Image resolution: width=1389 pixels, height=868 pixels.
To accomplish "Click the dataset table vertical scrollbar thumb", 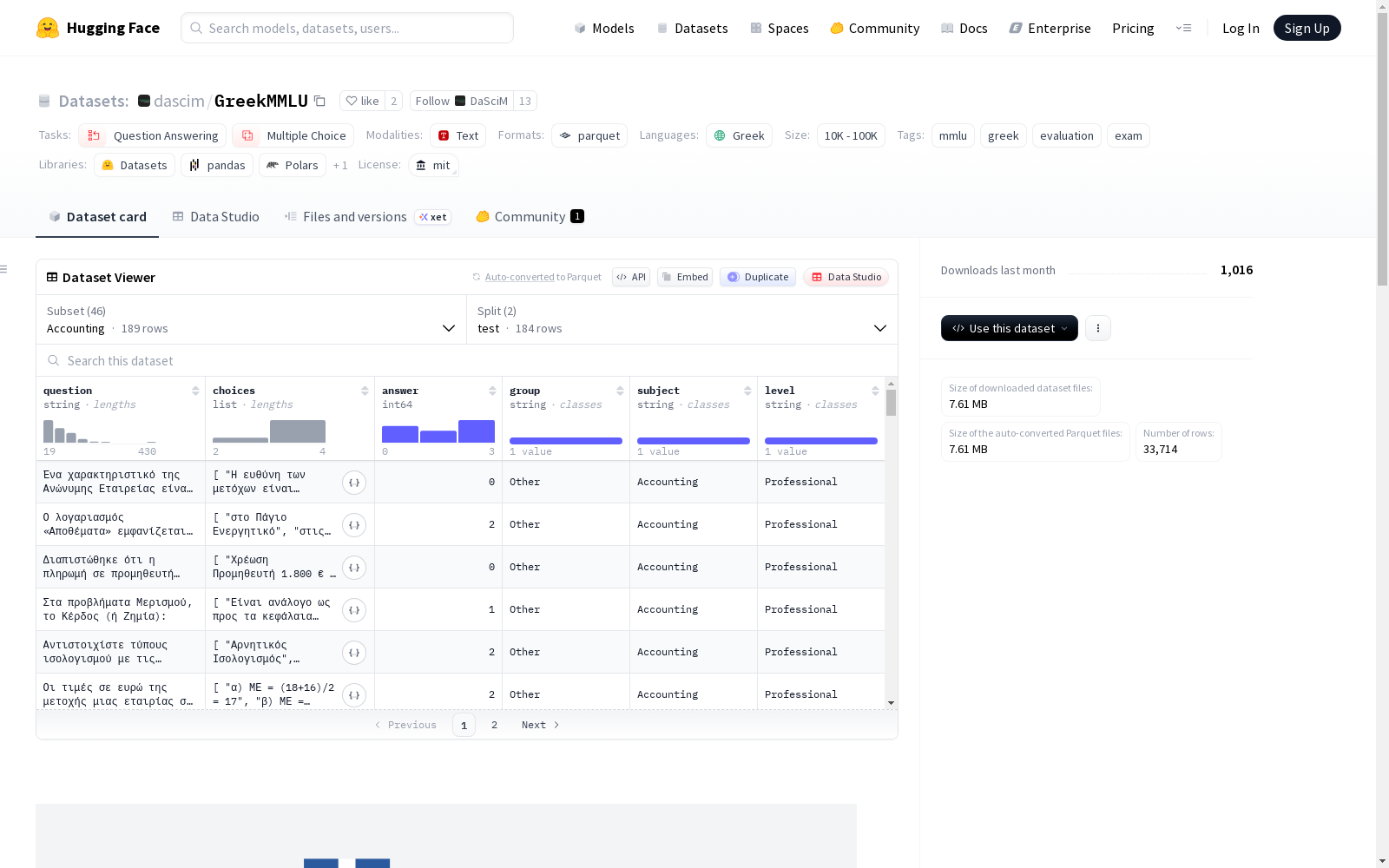I will [x=891, y=403].
